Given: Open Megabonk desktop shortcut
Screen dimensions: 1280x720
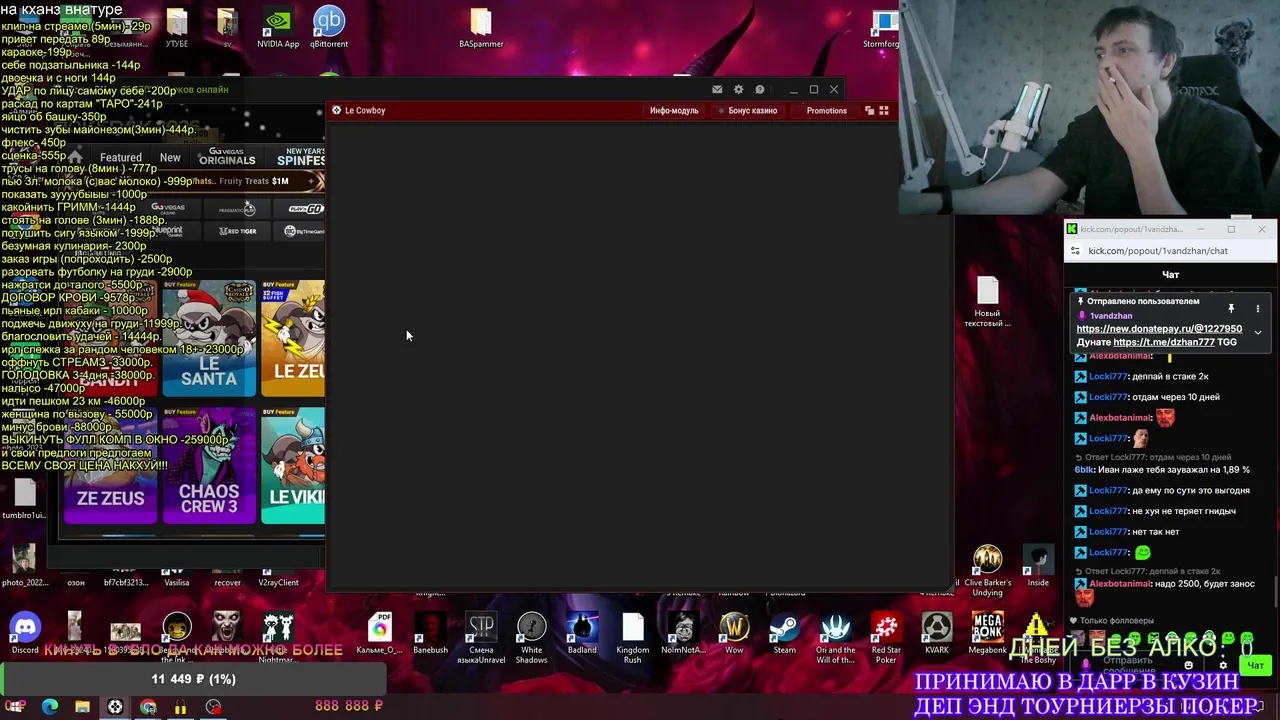Looking at the screenshot, I should tap(987, 634).
